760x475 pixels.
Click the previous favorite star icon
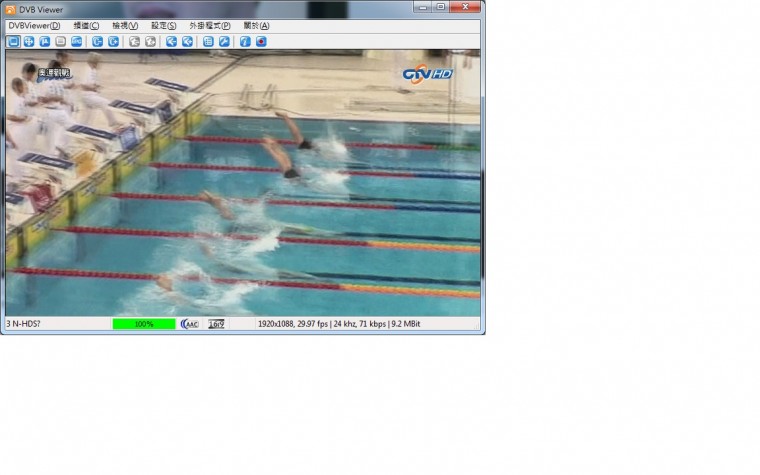[x=134, y=42]
